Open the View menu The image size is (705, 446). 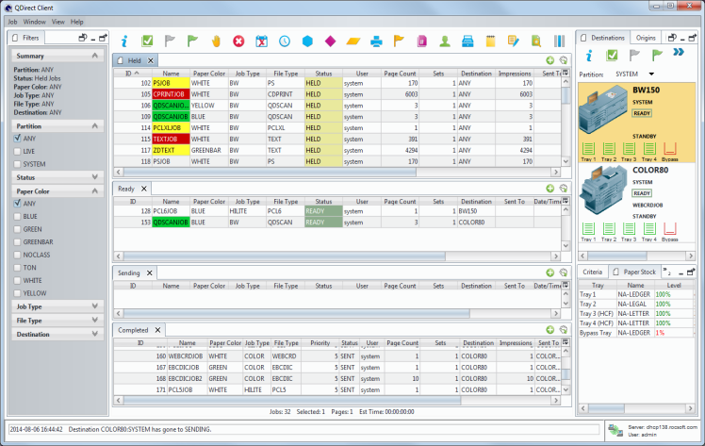point(58,22)
